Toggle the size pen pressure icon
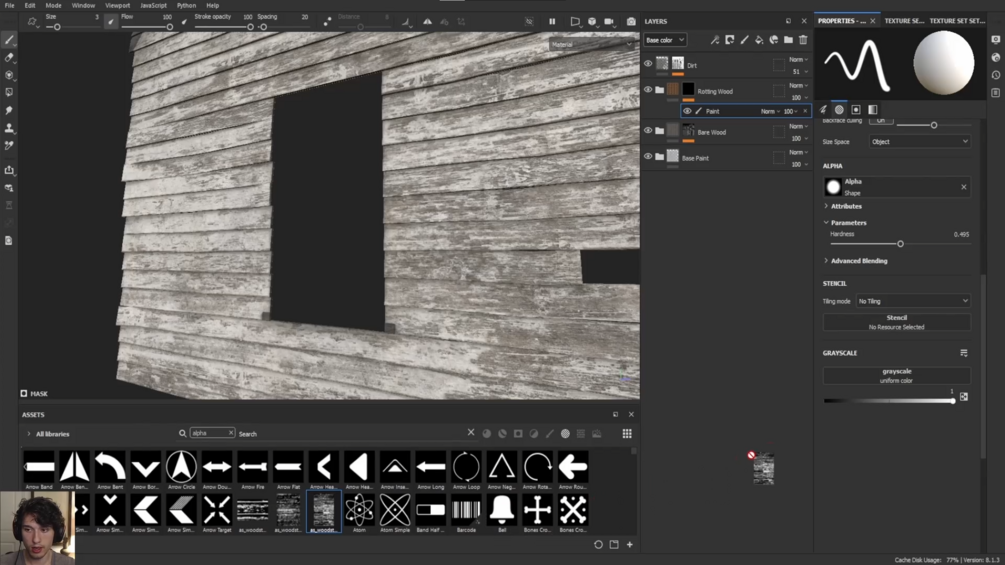1005x565 pixels. (x=111, y=22)
